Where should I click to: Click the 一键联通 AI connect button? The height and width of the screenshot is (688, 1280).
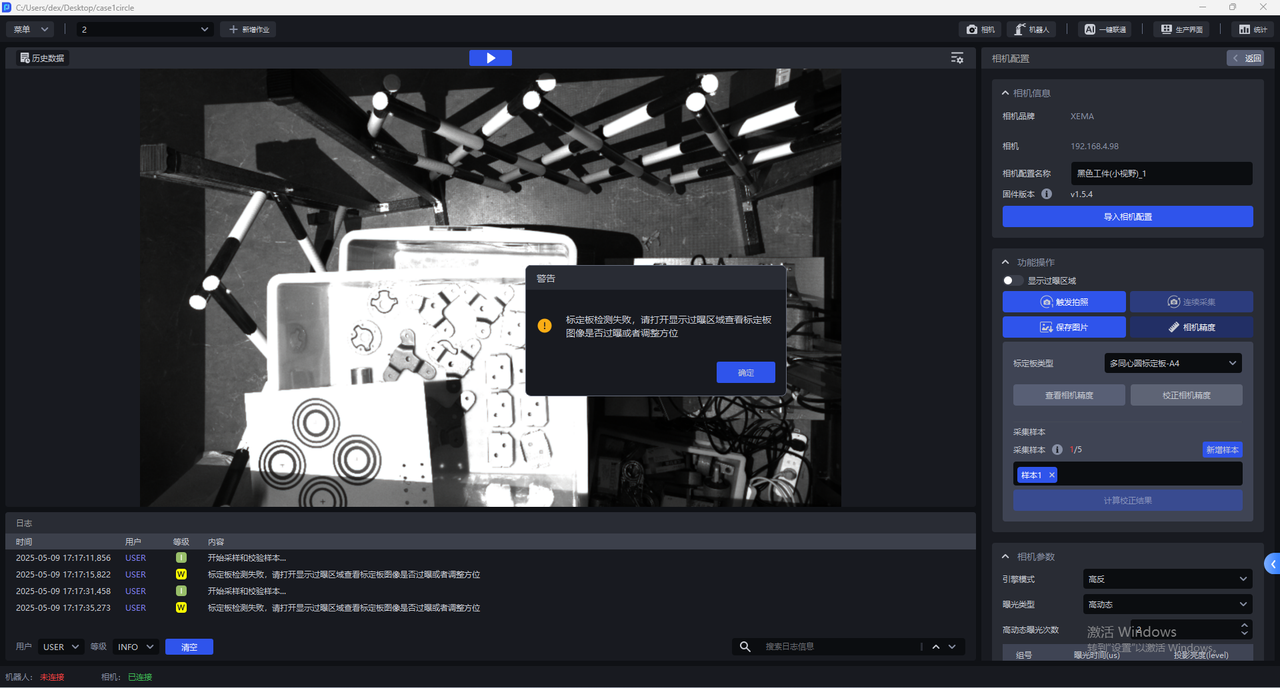[1105, 30]
